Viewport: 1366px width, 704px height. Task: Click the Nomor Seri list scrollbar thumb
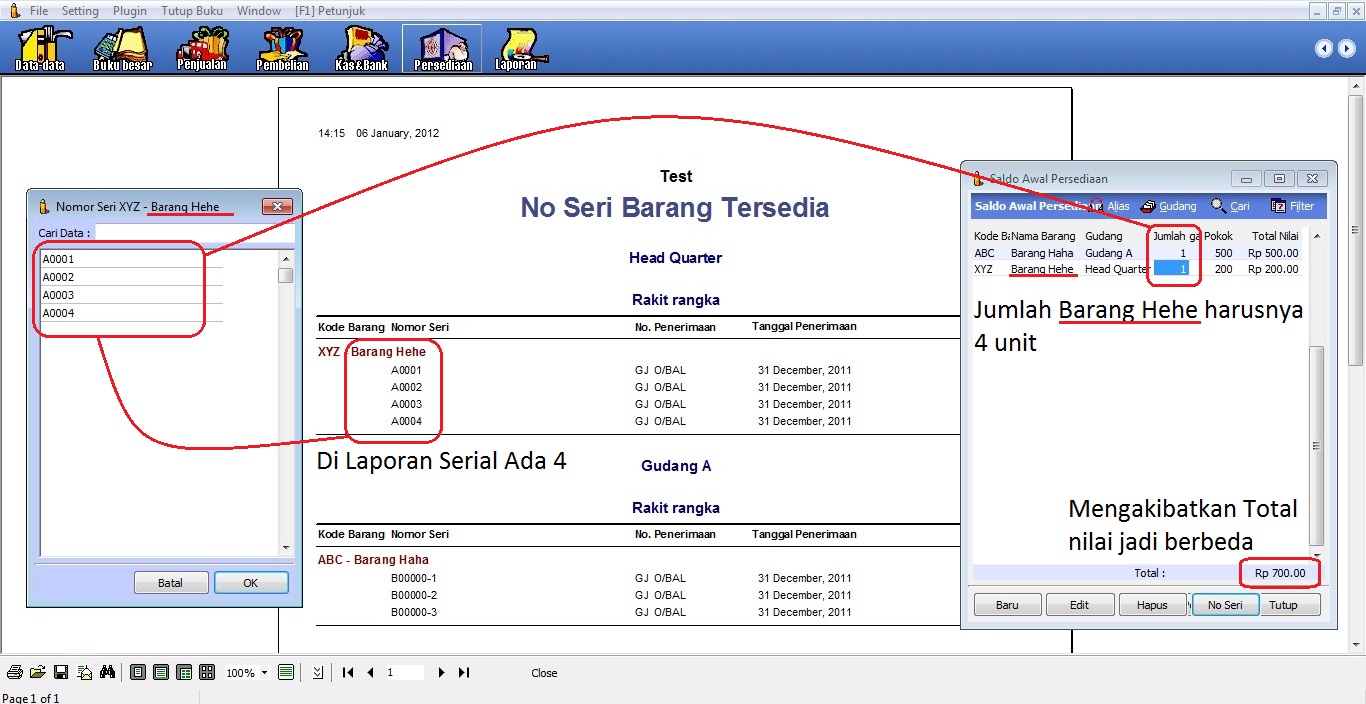pyautogui.click(x=286, y=275)
